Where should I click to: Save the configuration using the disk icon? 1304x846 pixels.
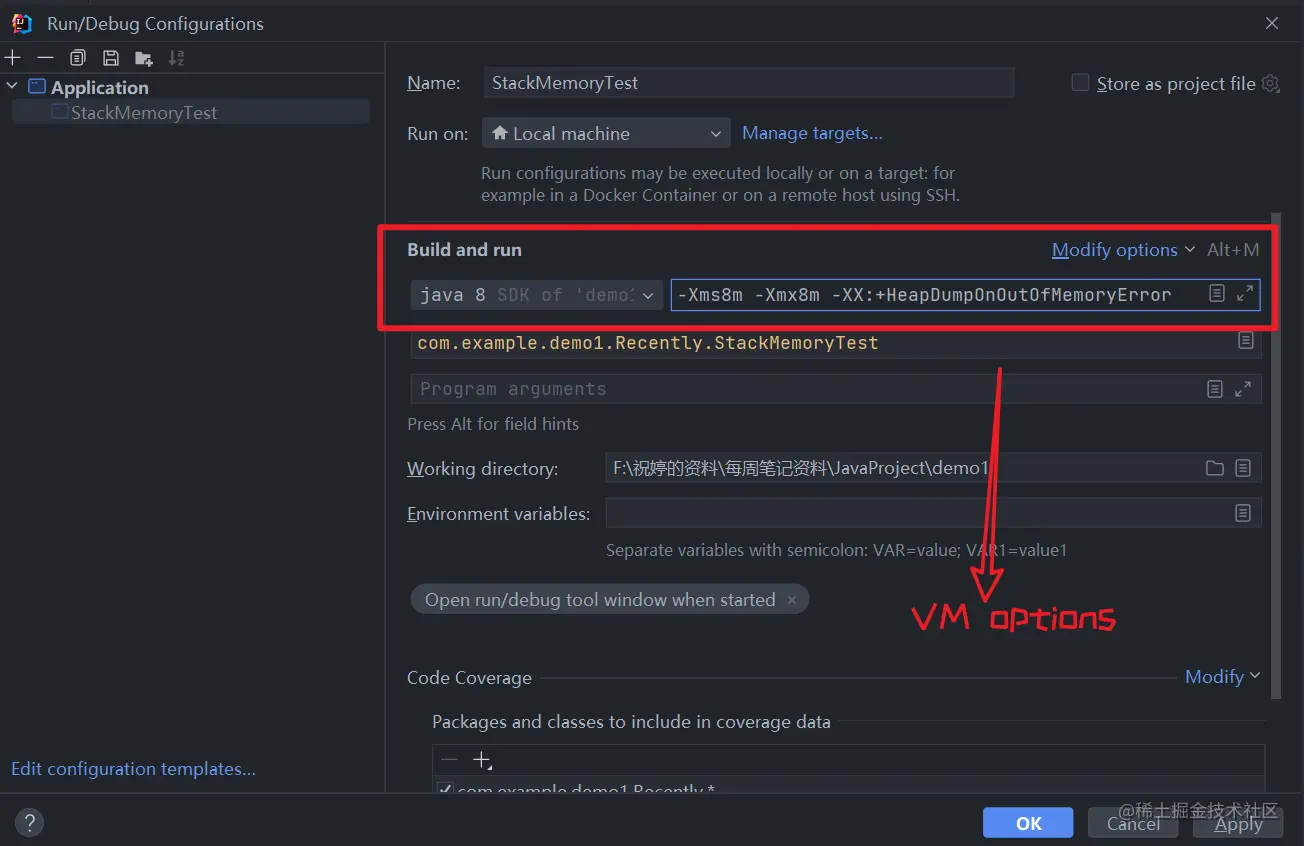[x=111, y=57]
